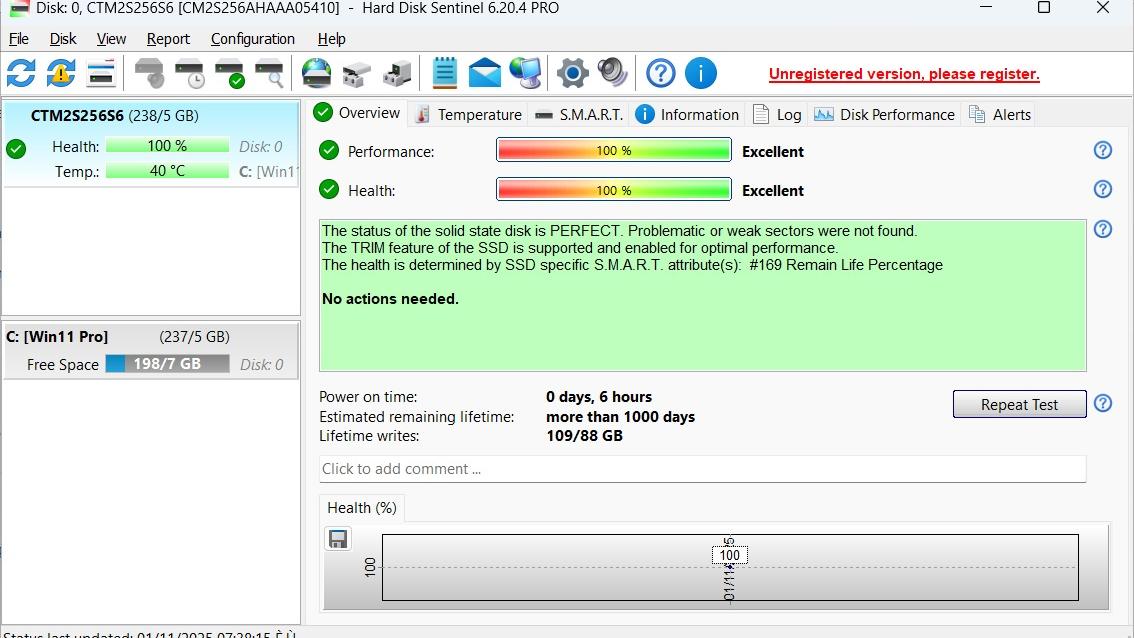1134x638 pixels.
Task: Switch to the Temperature tab
Action: point(468,114)
